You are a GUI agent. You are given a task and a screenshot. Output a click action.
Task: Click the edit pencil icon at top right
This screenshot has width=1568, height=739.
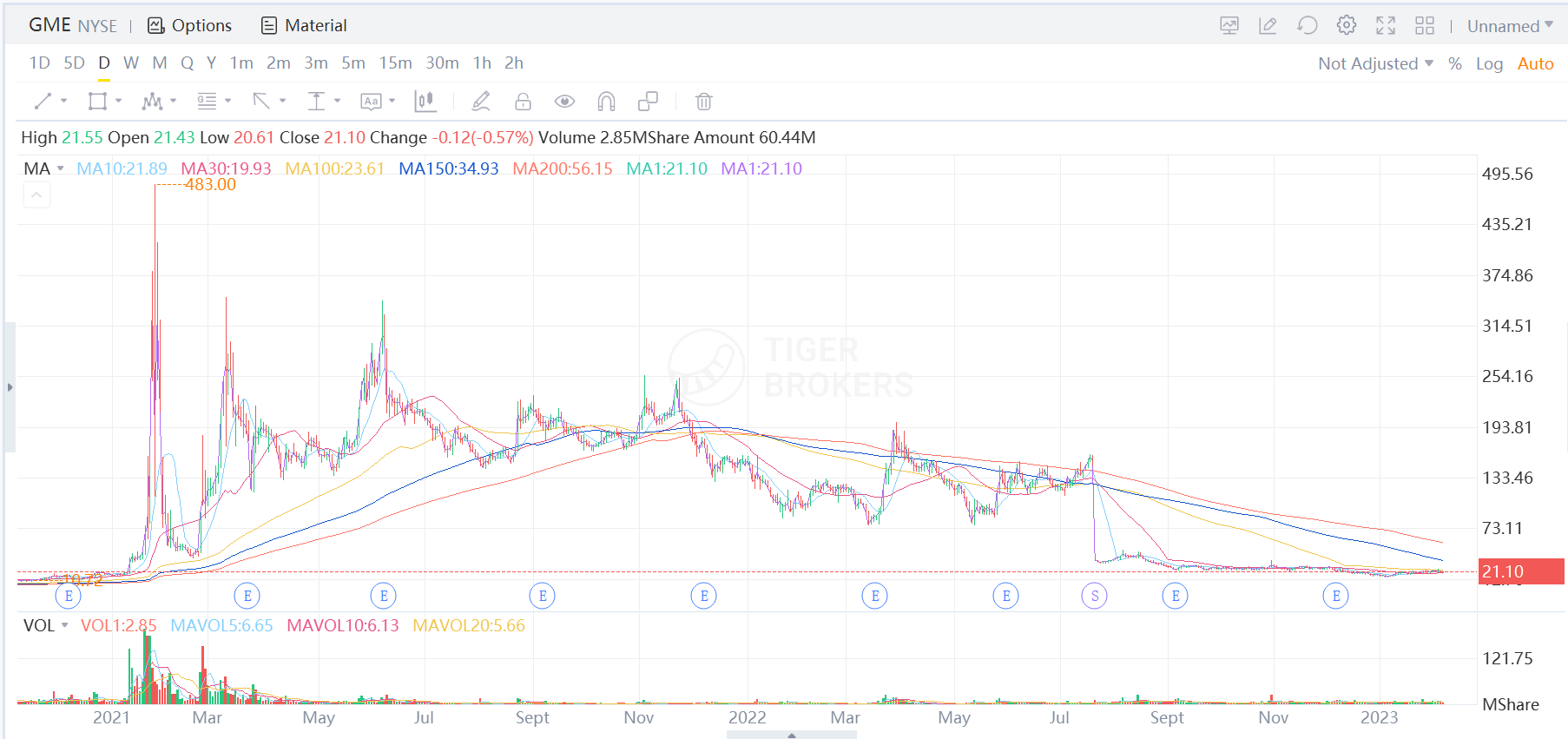[x=1268, y=26]
